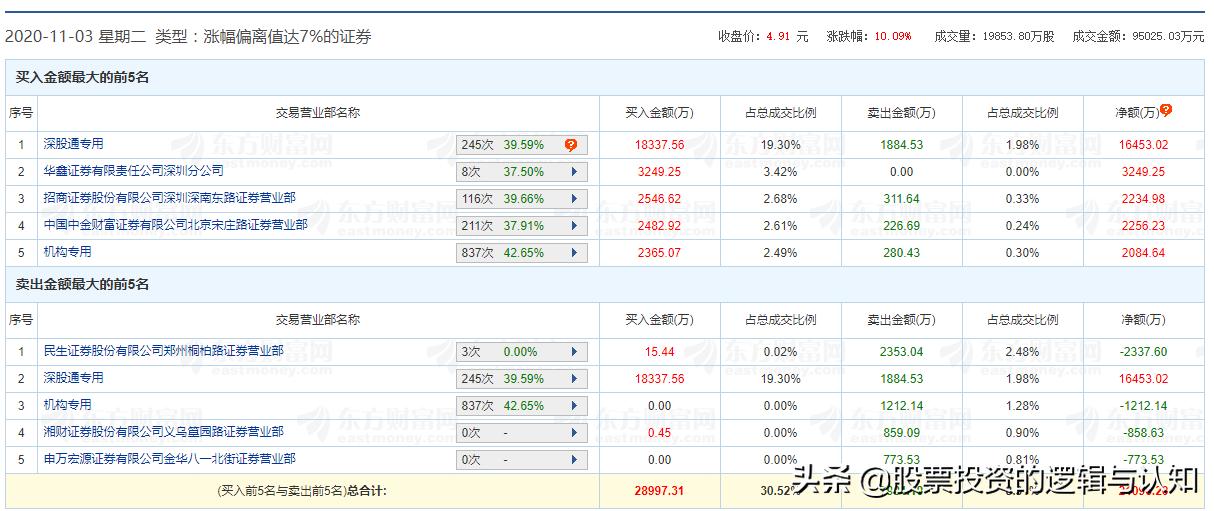Open 华鑫证券有限责任公司深圳分公司 link

tap(133, 171)
